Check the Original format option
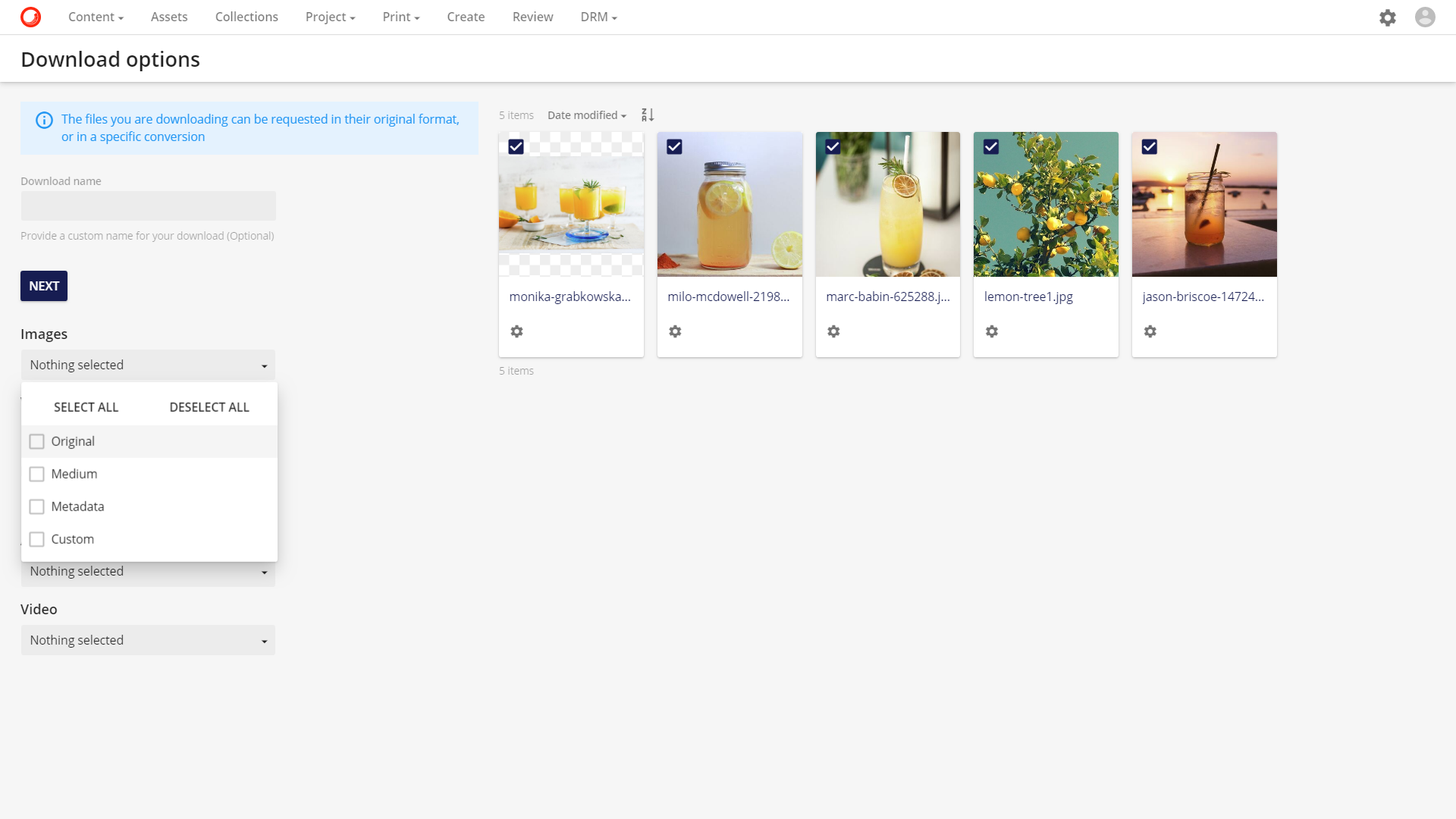 [37, 441]
